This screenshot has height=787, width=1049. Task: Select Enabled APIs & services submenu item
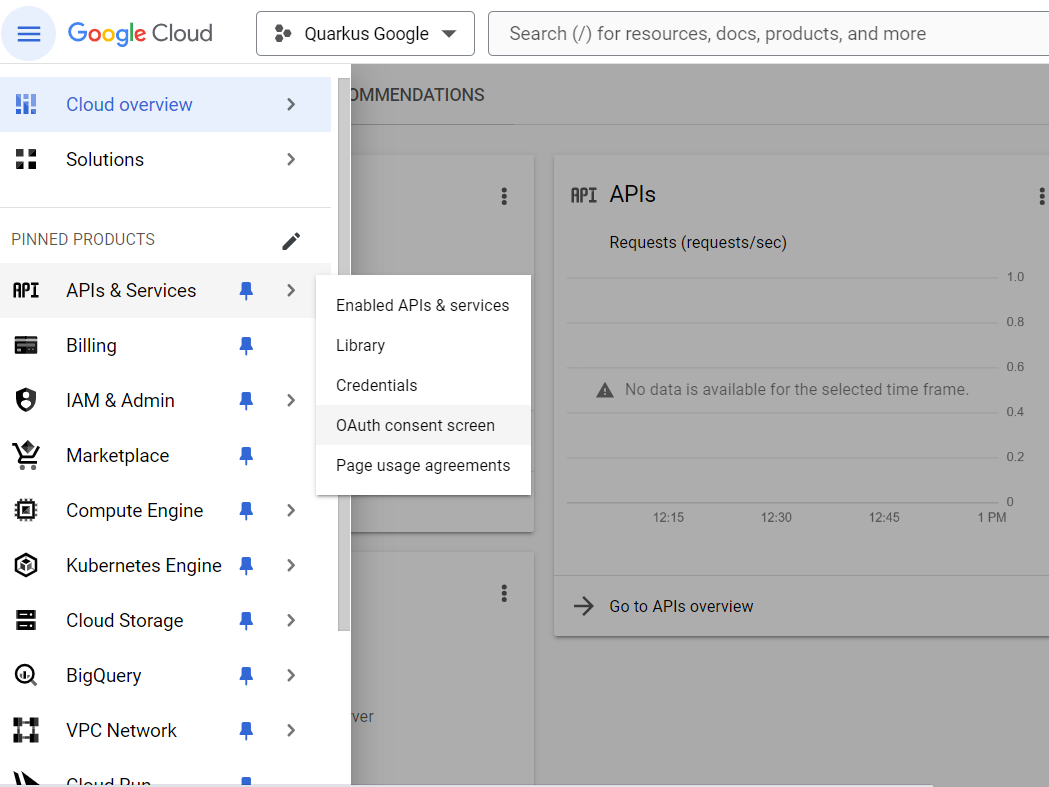[423, 305]
